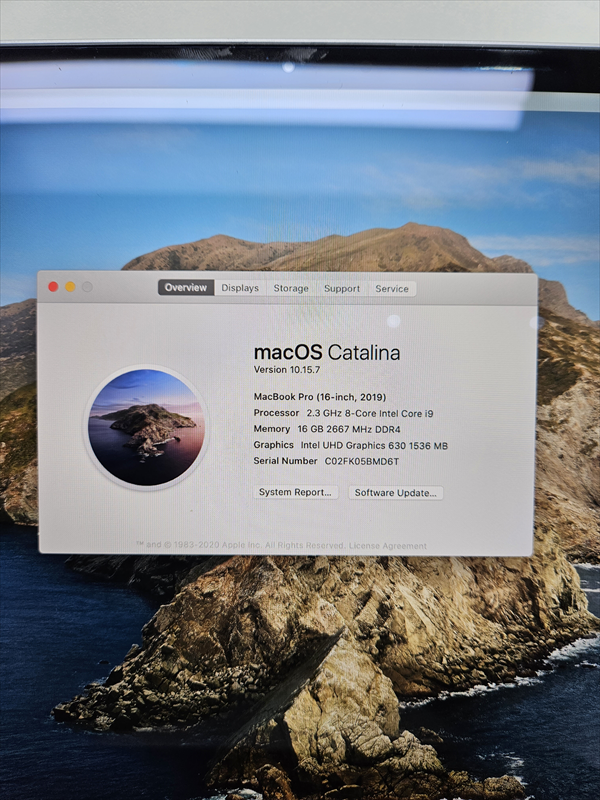
Task: Open the Storage tab
Action: click(x=291, y=288)
